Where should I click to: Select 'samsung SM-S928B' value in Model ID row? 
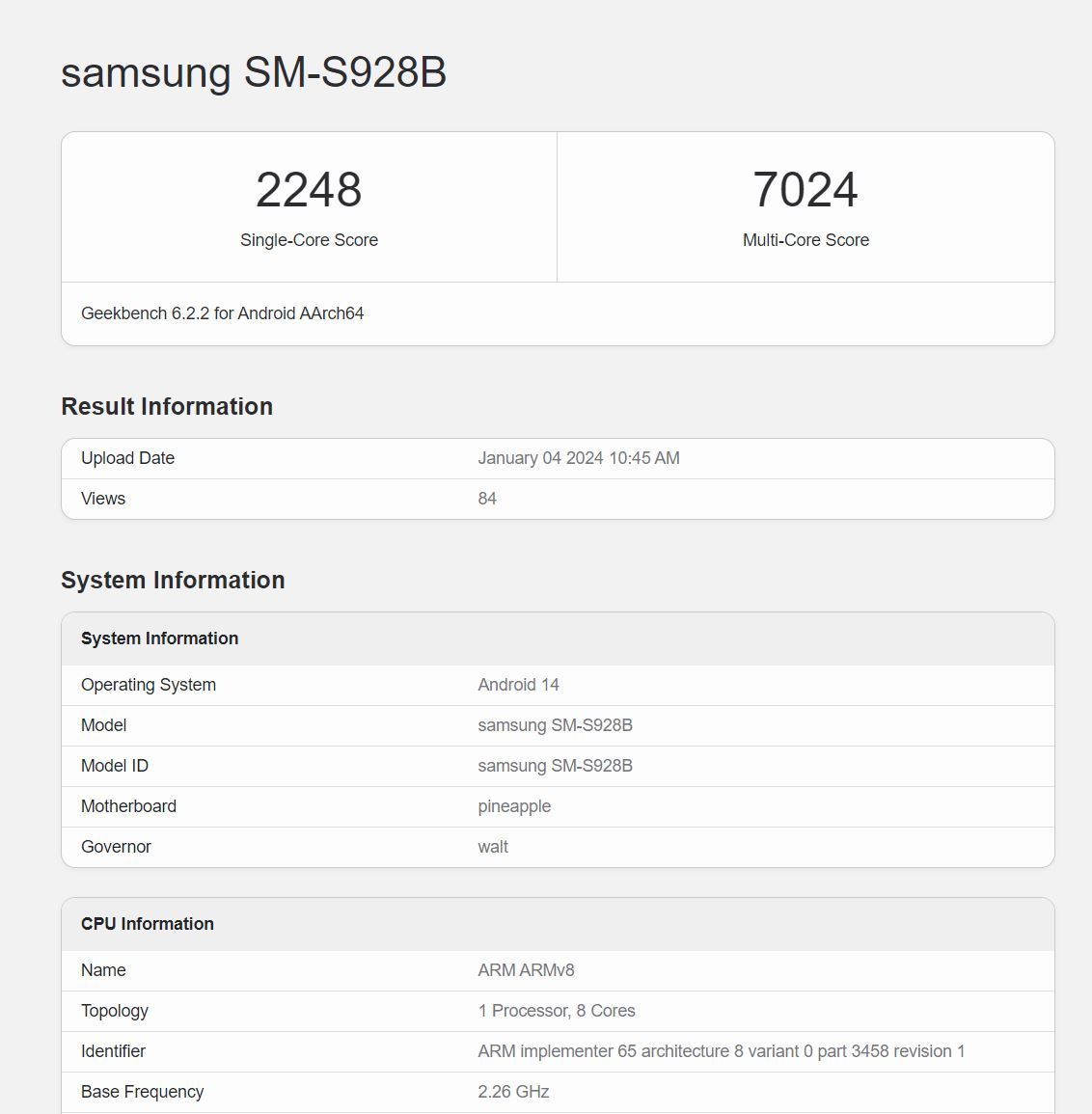point(556,766)
